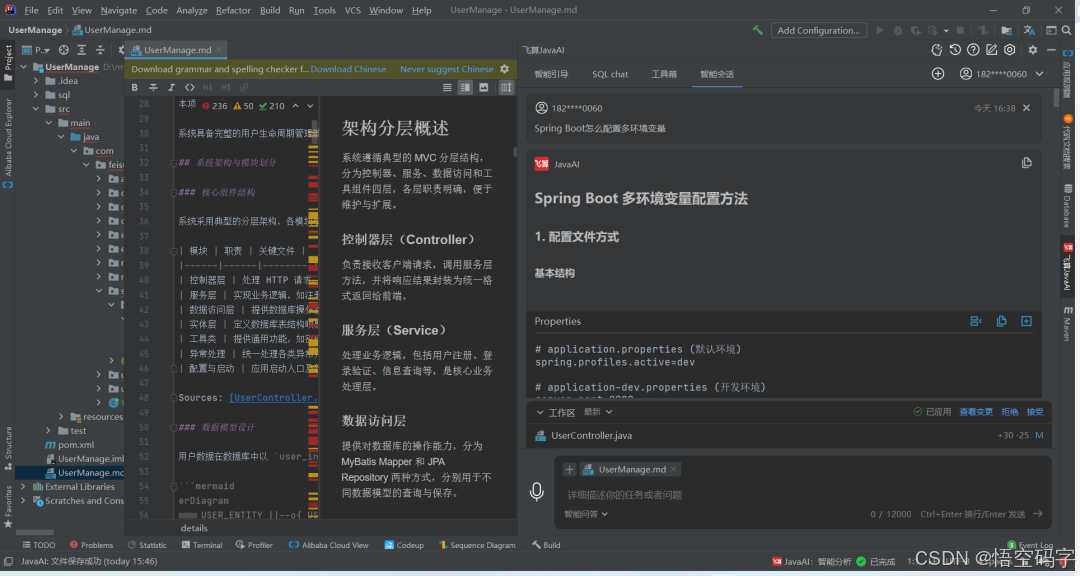Image resolution: width=1080 pixels, height=576 pixels.
Task: Open the 智能引导 tab in JavaAI
Action: 551,74
